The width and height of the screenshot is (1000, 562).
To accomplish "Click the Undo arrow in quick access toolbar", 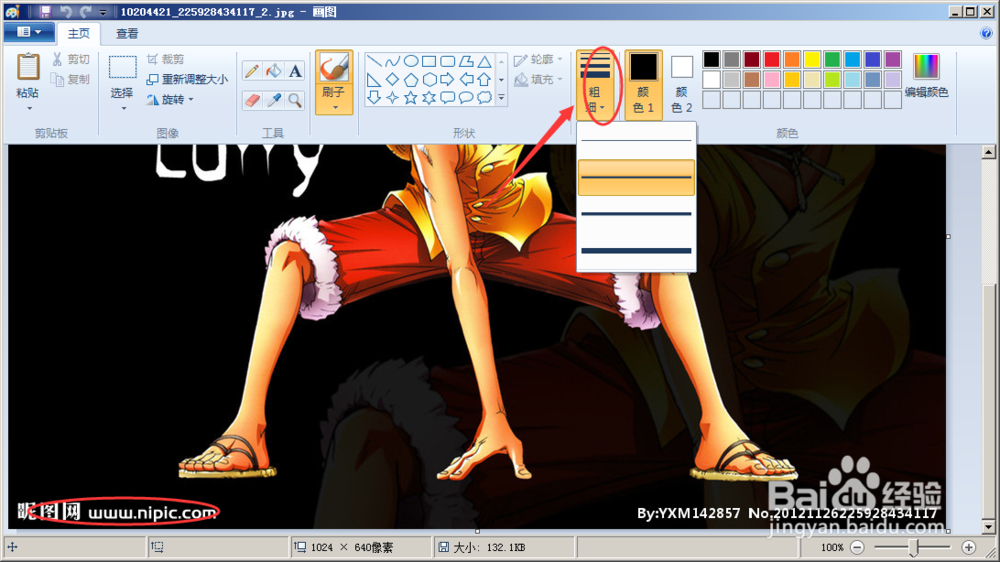I will [66, 11].
